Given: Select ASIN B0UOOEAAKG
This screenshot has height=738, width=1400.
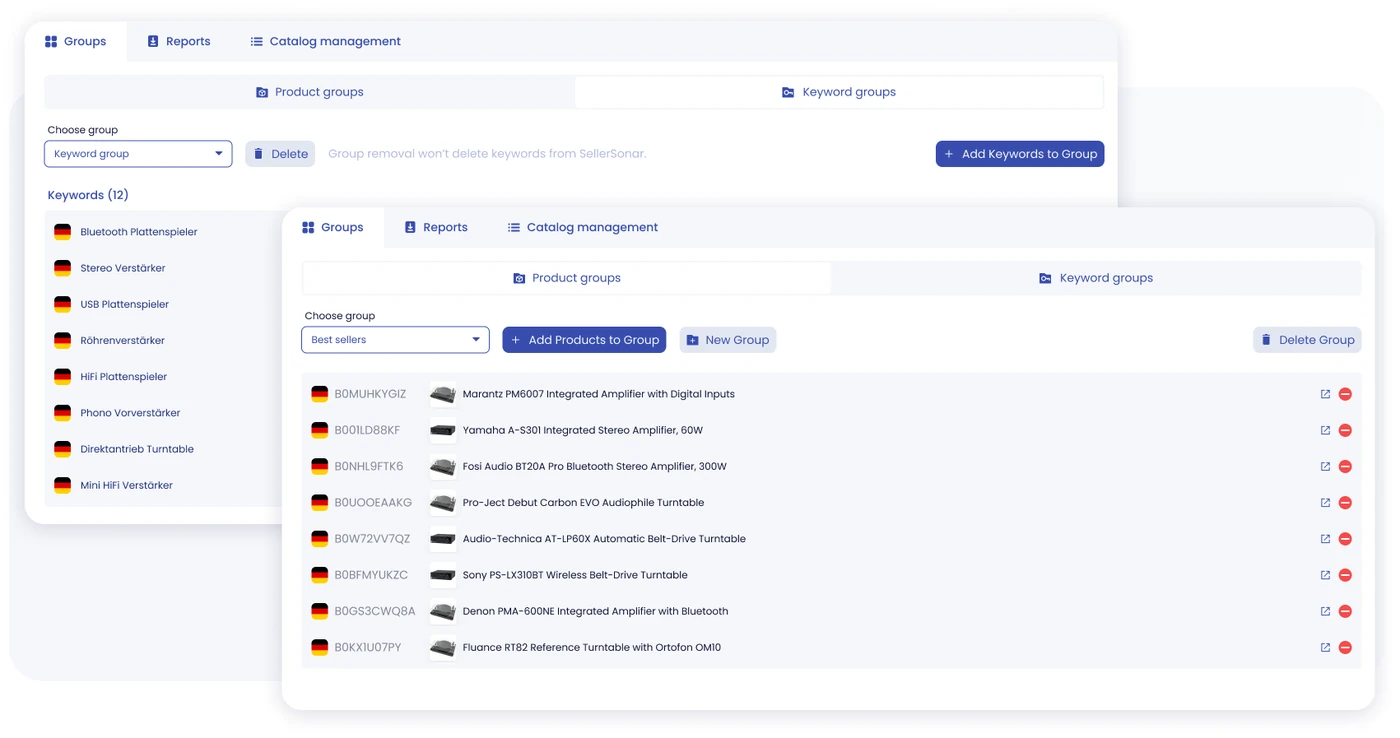Looking at the screenshot, I should pyautogui.click(x=373, y=502).
